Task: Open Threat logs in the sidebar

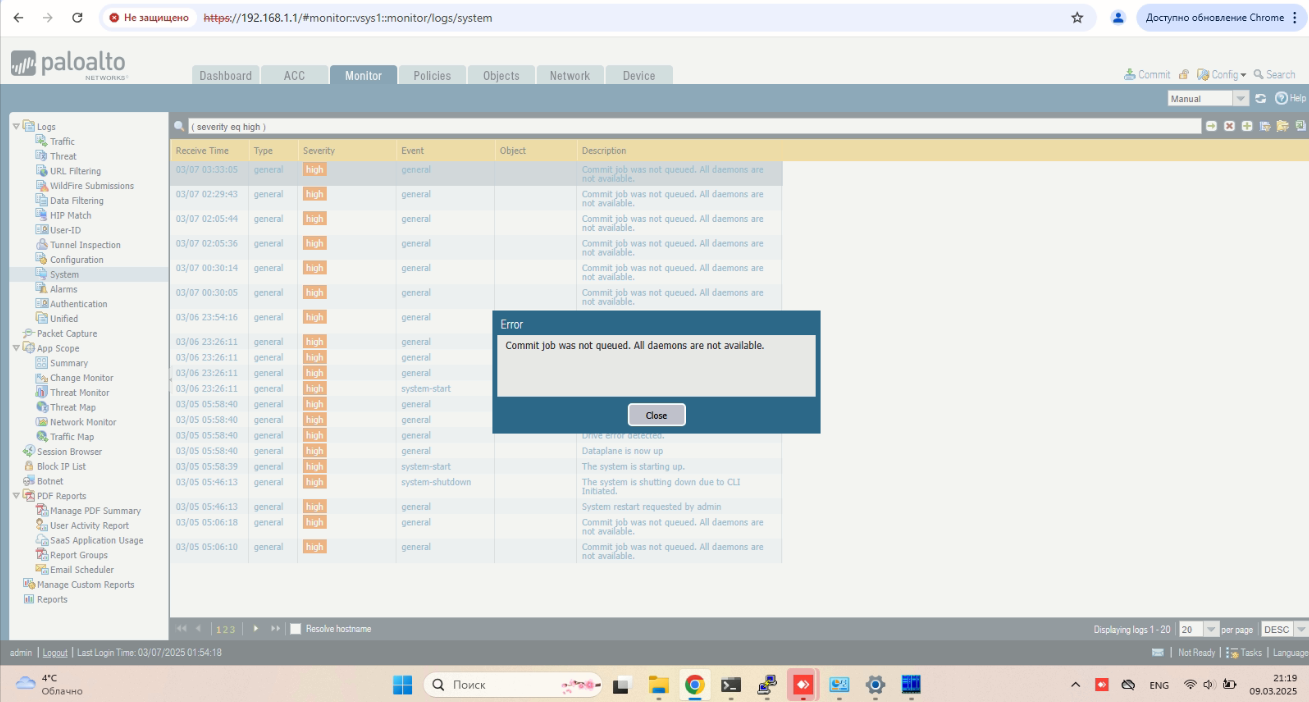Action: (63, 156)
